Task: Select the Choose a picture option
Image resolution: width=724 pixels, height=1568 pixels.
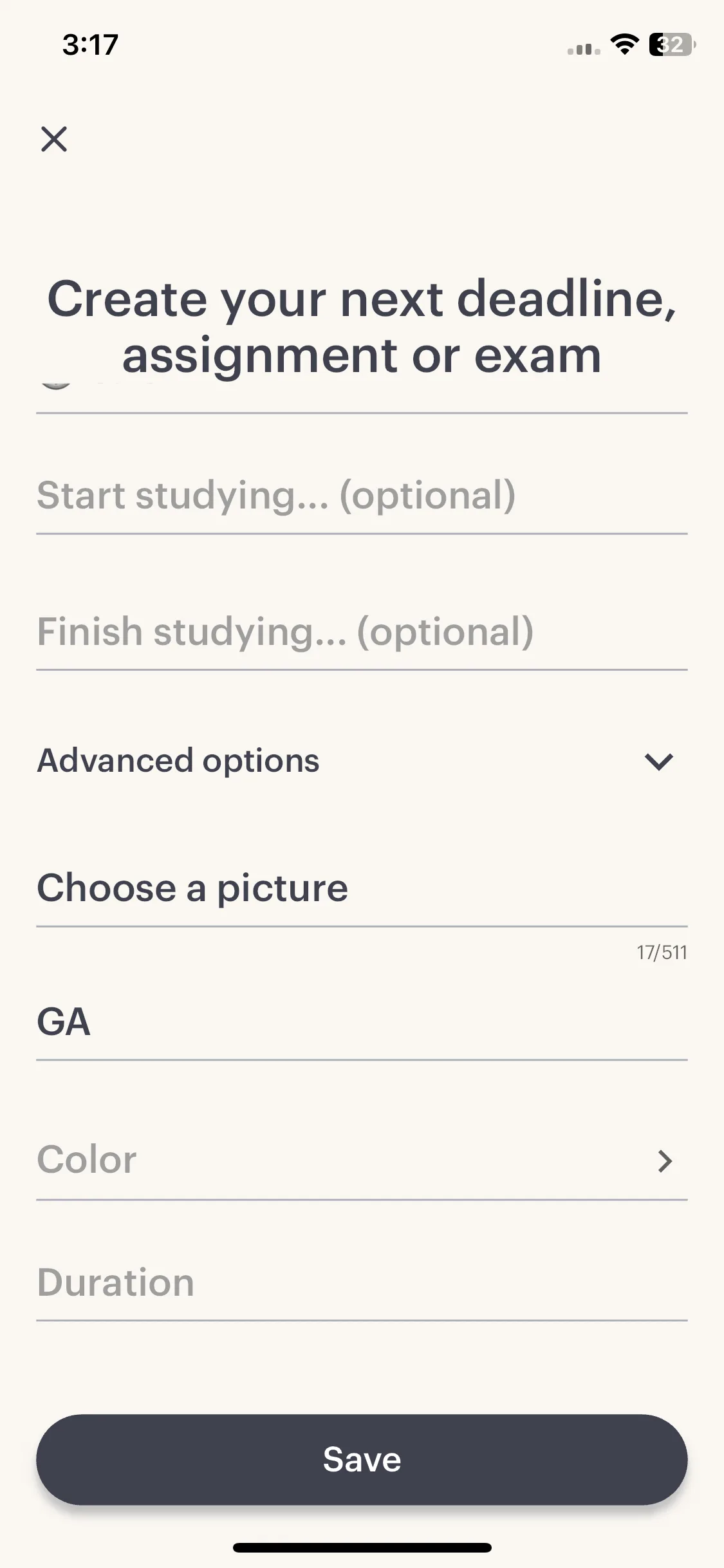Action: [x=362, y=888]
